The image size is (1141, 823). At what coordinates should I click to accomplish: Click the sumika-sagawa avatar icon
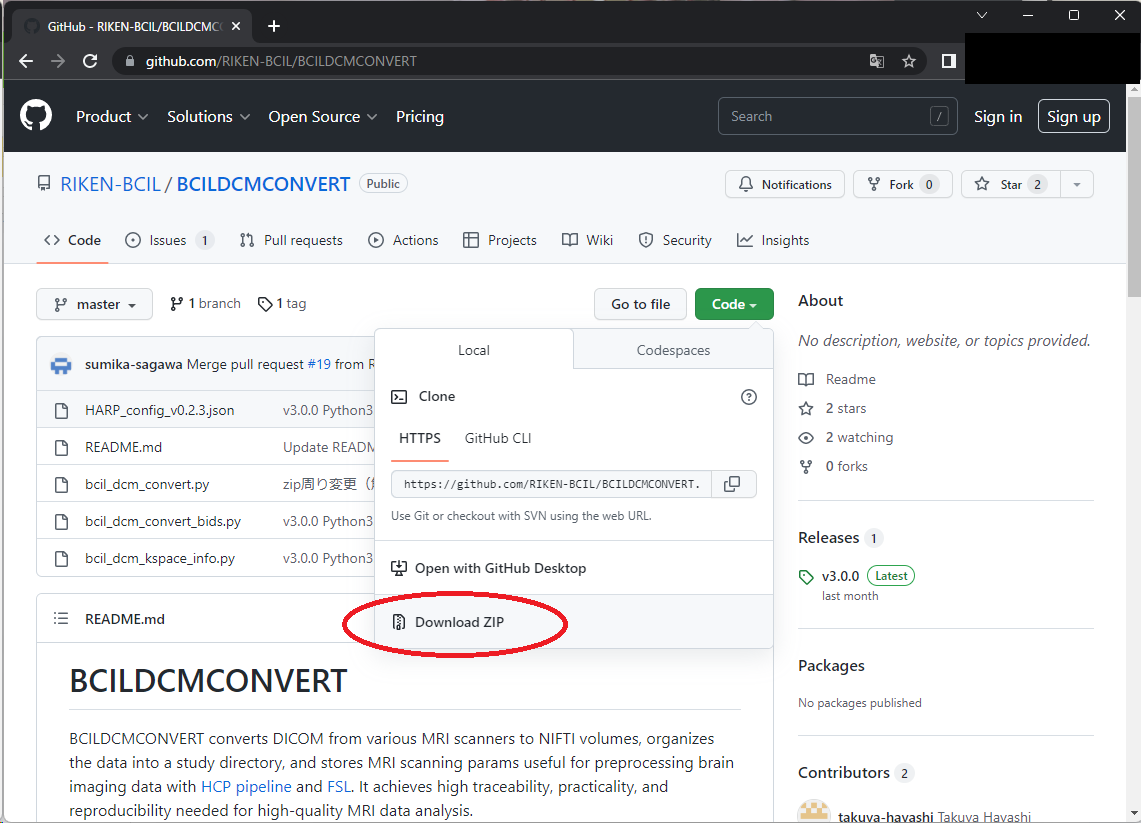click(x=61, y=364)
